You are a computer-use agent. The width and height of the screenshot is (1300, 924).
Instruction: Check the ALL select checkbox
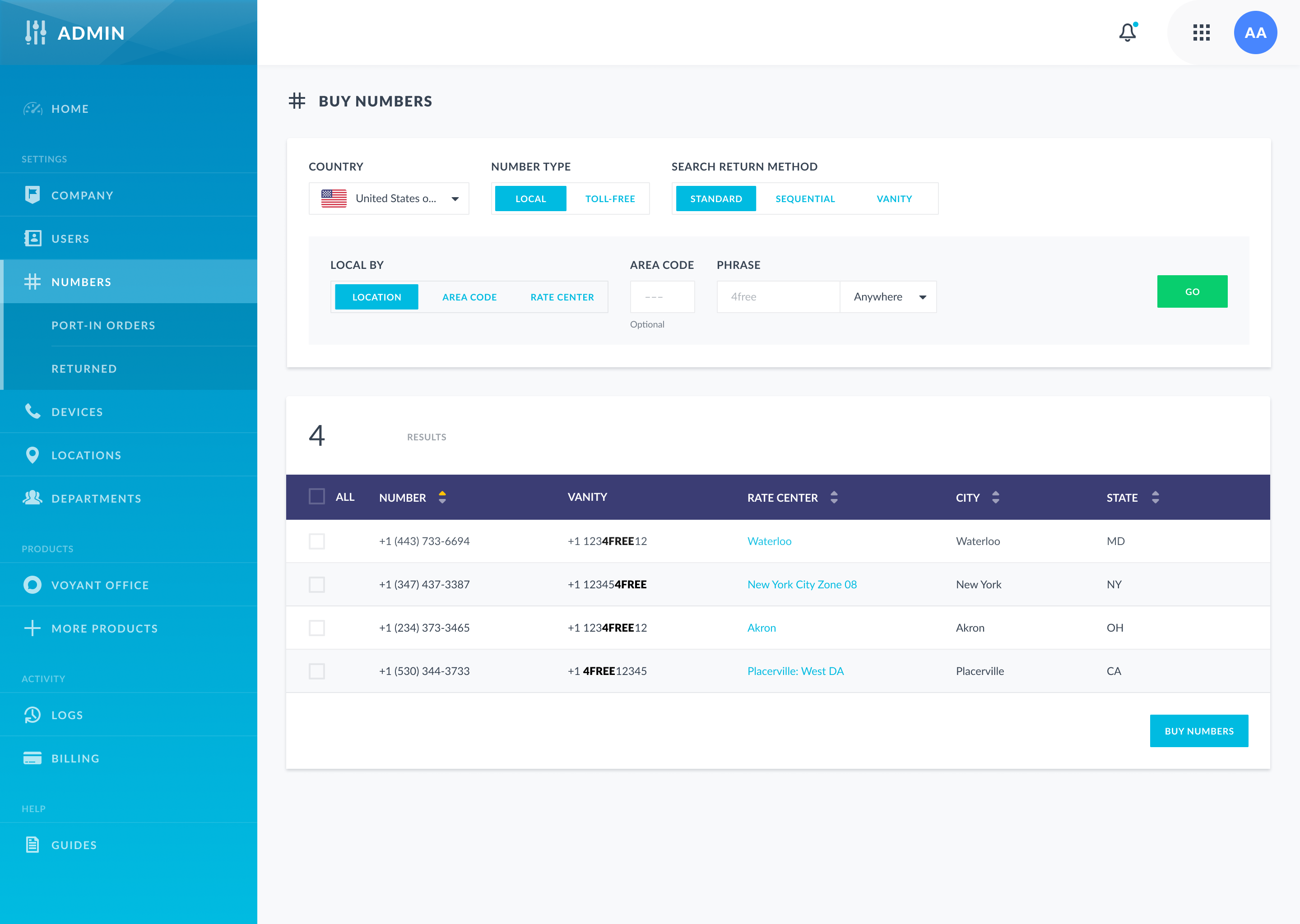coord(316,497)
